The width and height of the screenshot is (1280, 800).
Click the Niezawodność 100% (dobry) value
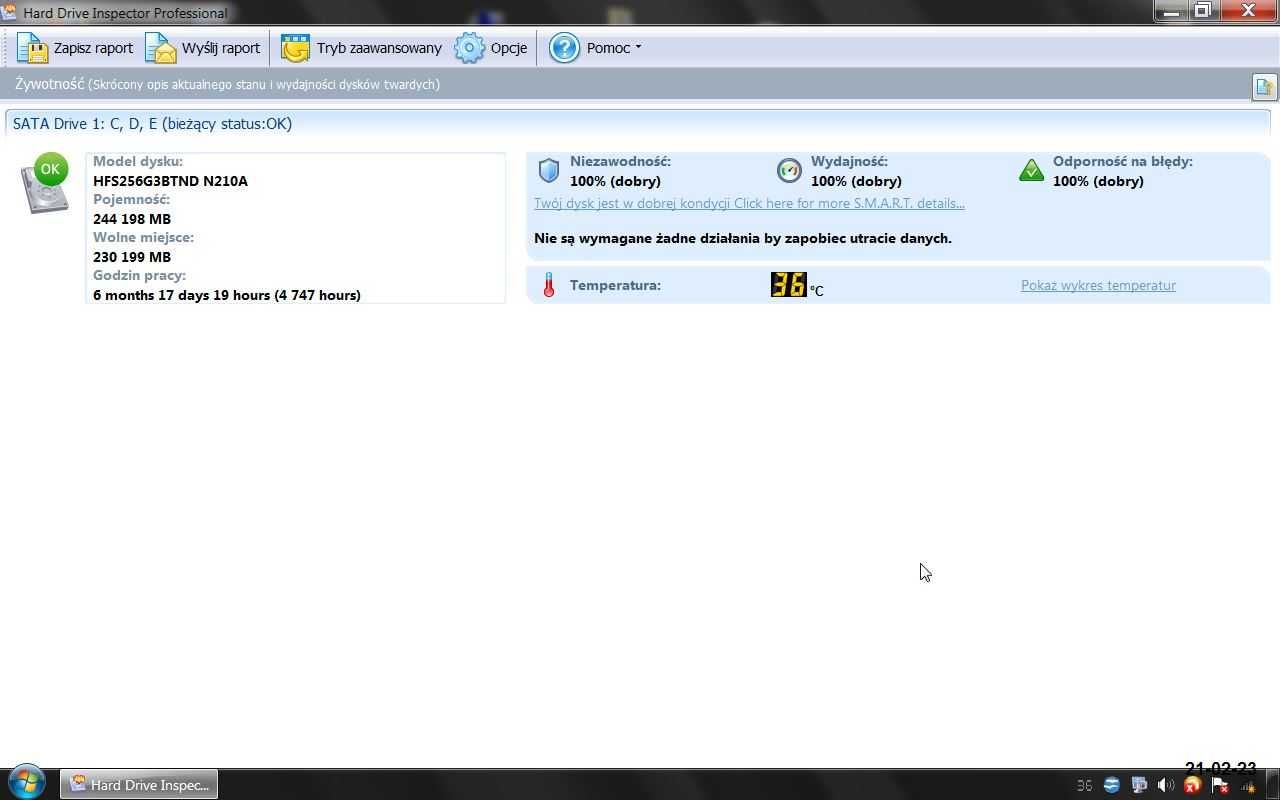tap(615, 181)
